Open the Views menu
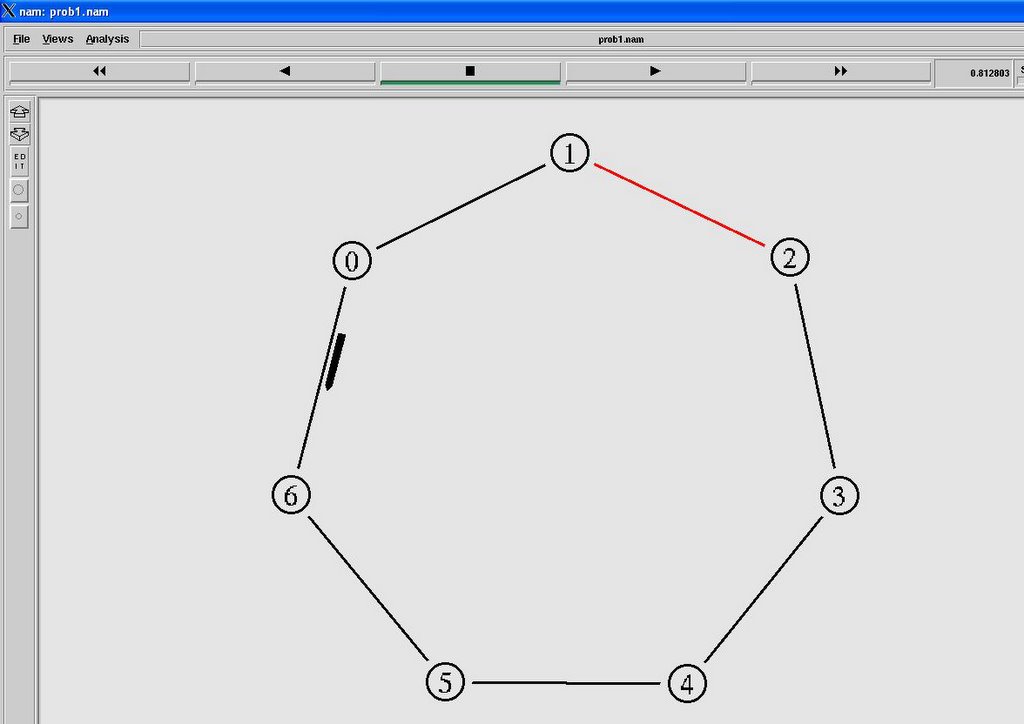The width and height of the screenshot is (1024, 724). point(57,39)
